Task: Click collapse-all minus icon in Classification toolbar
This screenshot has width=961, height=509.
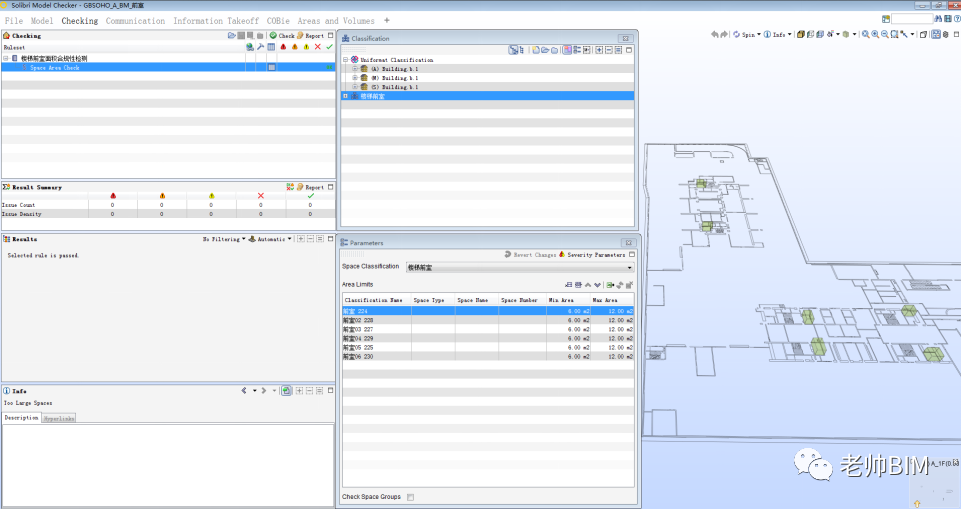Action: tap(609, 50)
